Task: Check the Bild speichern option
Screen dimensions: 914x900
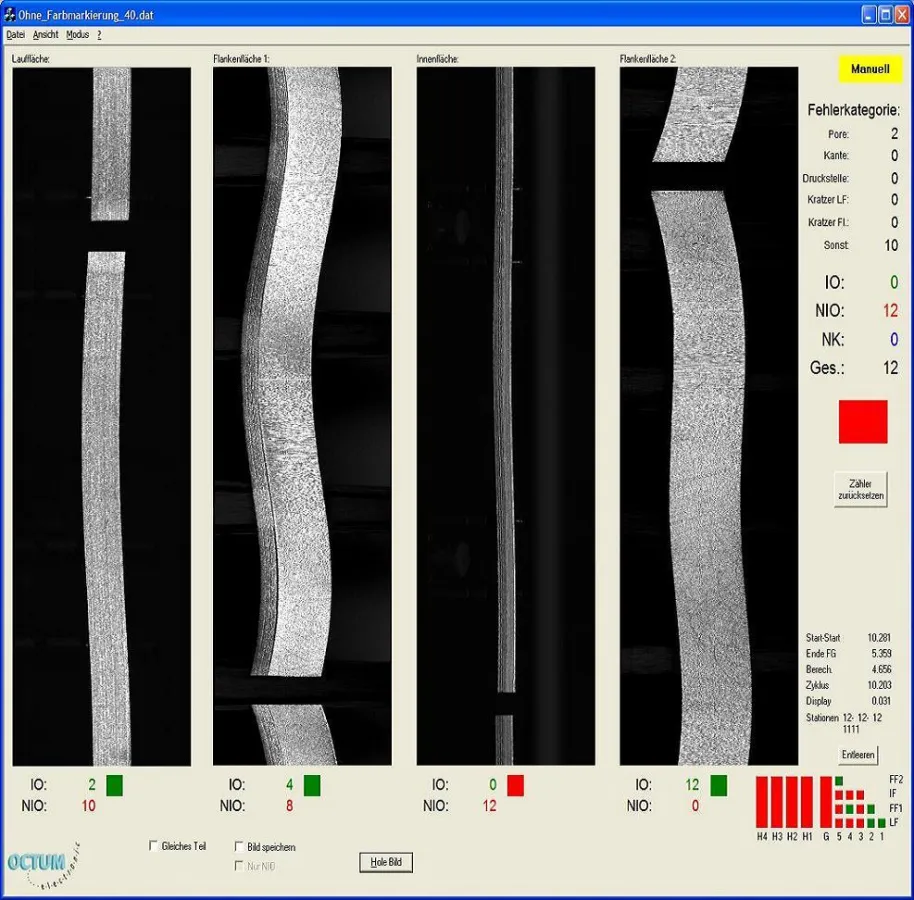Action: point(239,847)
